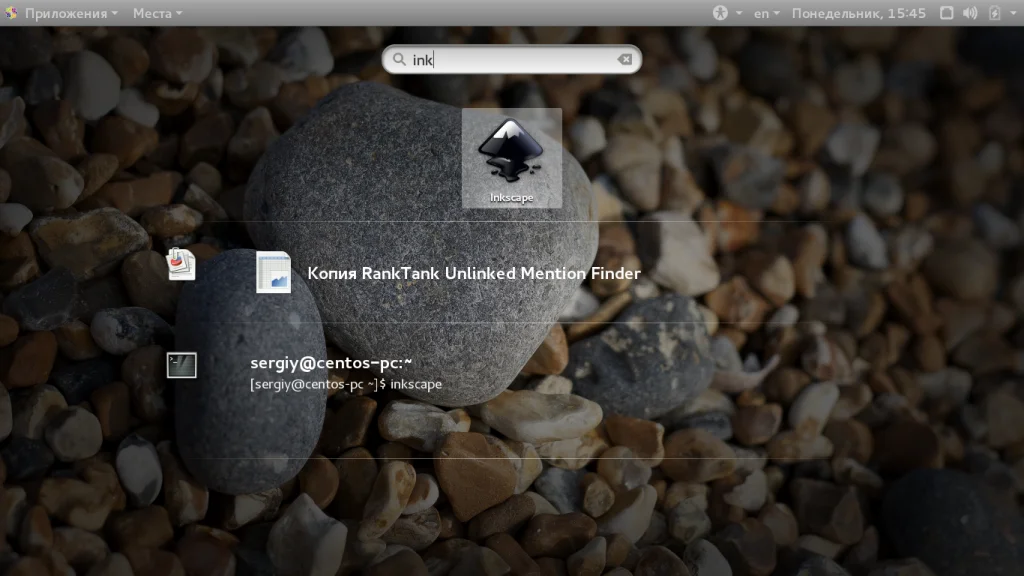This screenshot has width=1024, height=576.
Task: Click the square screen icon next to volume
Action: tap(945, 13)
